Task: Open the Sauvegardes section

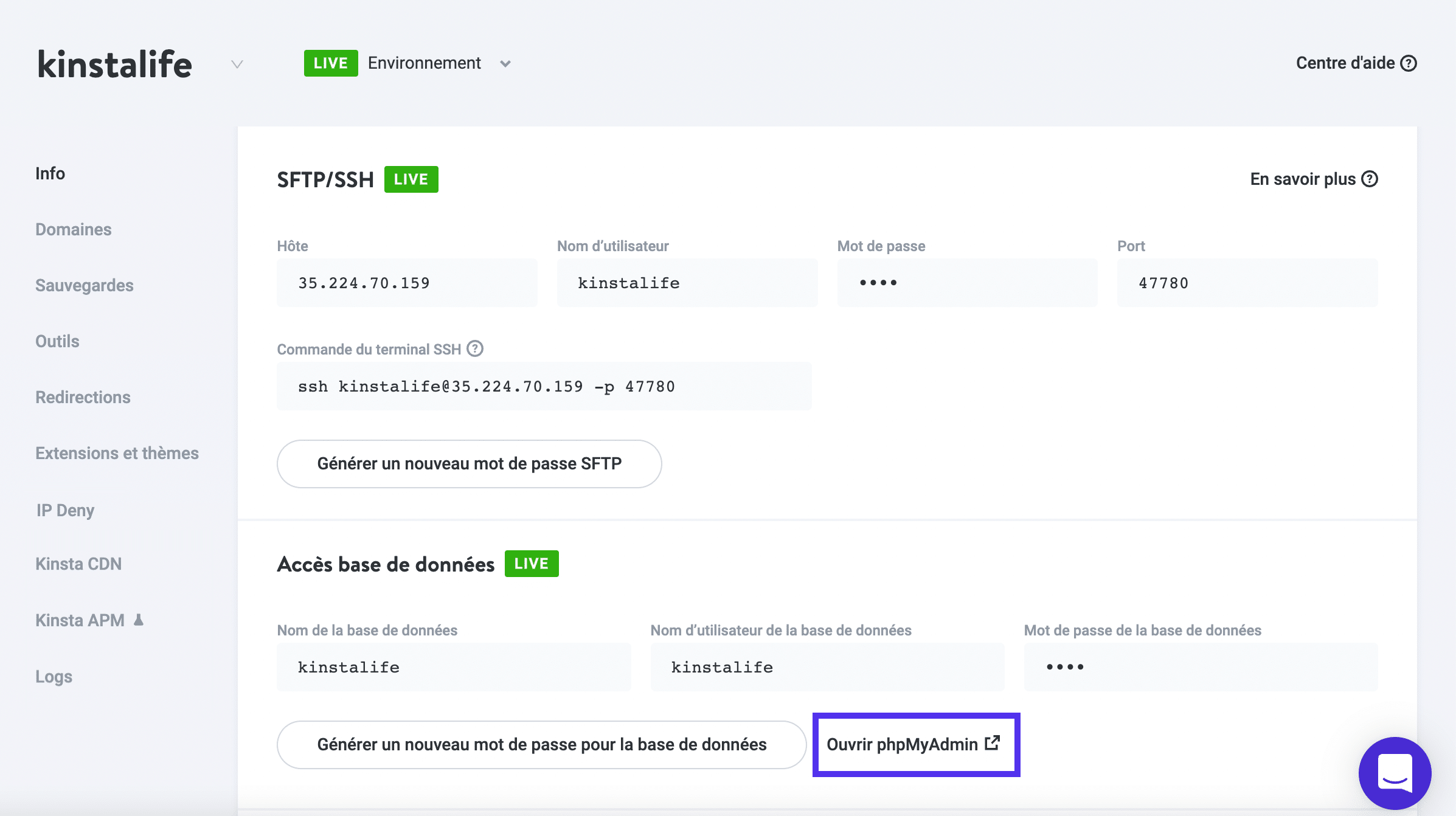Action: point(85,285)
